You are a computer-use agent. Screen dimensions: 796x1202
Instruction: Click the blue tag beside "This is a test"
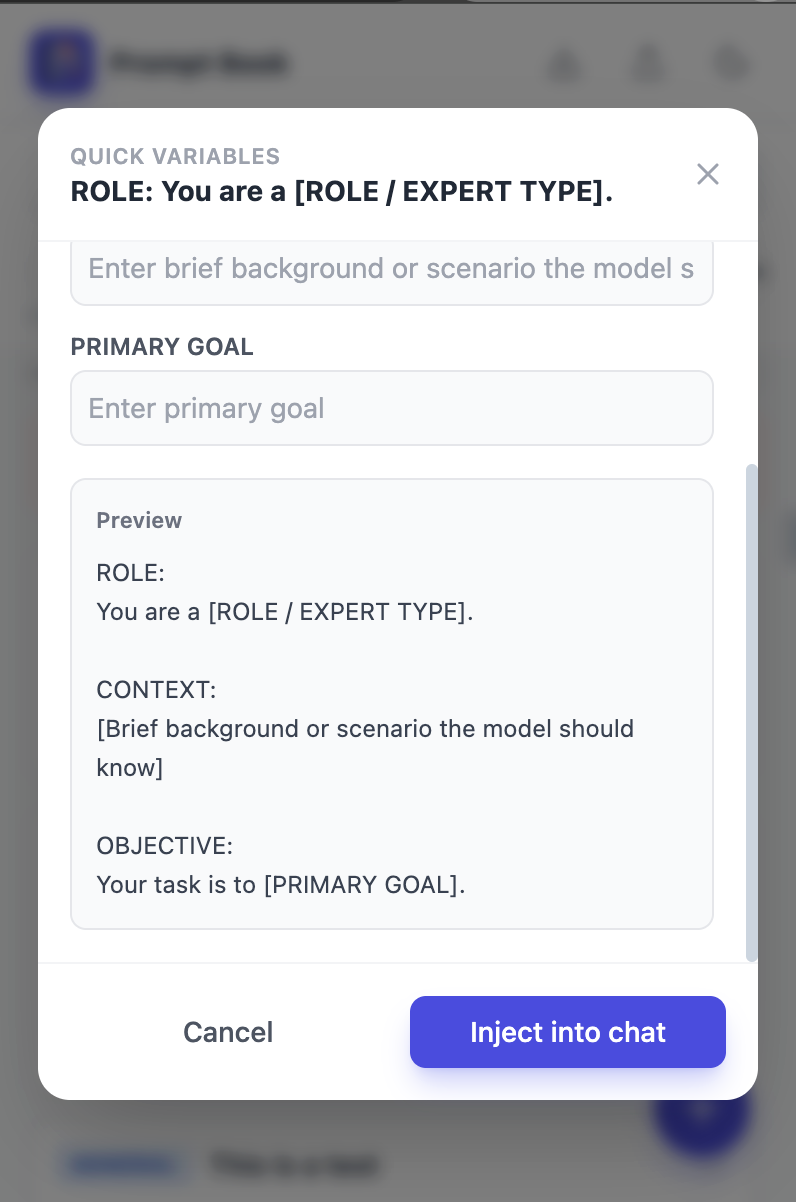pyautogui.click(x=123, y=1165)
